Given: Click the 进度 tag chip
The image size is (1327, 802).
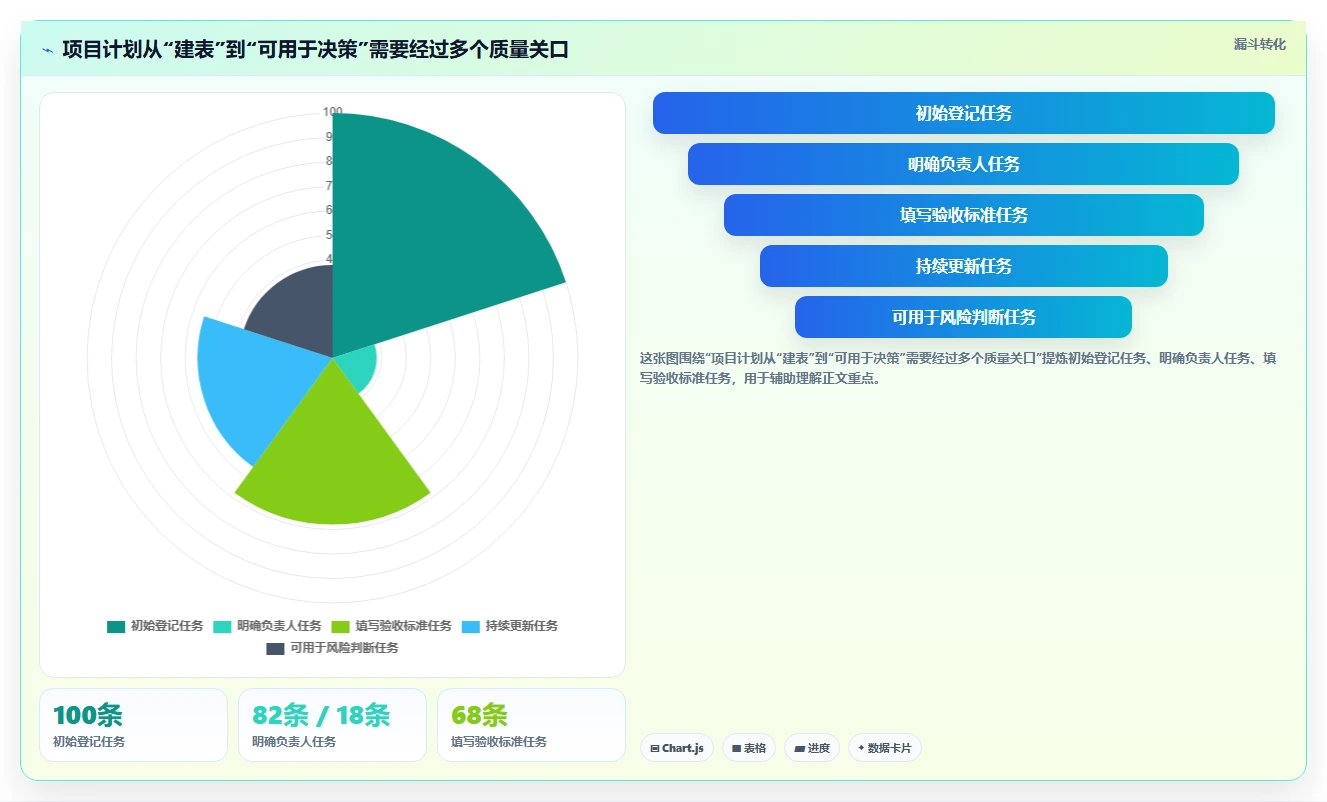Looking at the screenshot, I should pos(812,748).
